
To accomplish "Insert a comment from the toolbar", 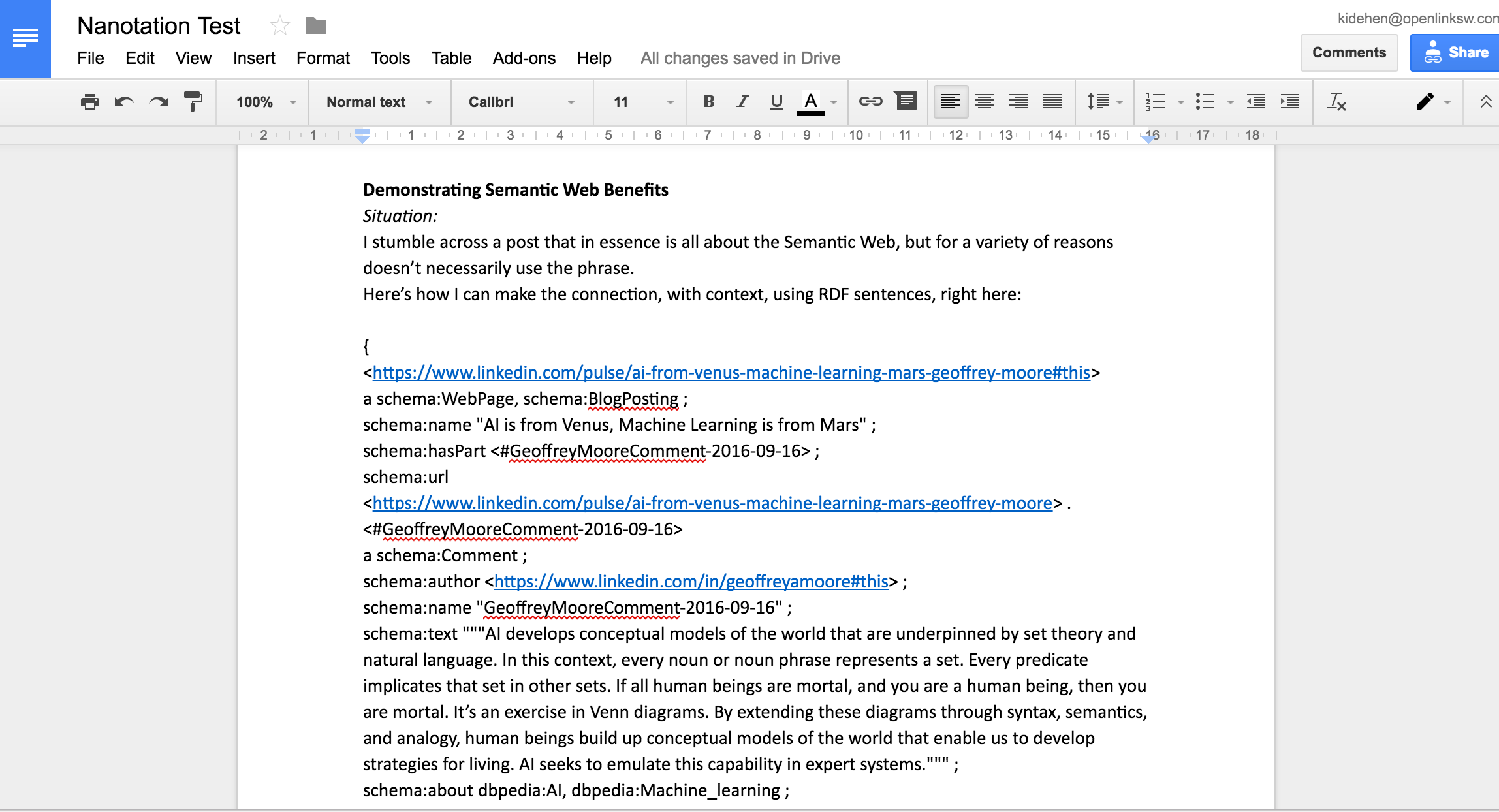I will pos(906,101).
